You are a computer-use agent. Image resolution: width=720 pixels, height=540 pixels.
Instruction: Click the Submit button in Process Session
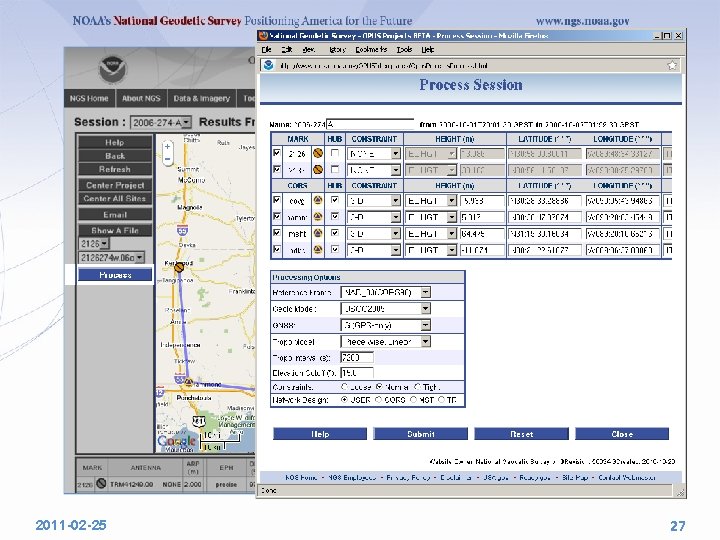[421, 434]
